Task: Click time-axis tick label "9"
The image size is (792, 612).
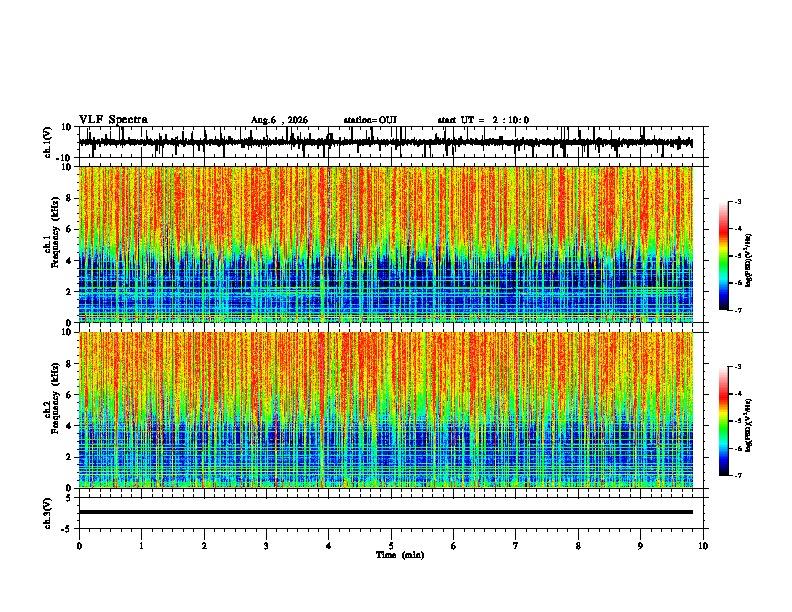Action: coord(640,546)
